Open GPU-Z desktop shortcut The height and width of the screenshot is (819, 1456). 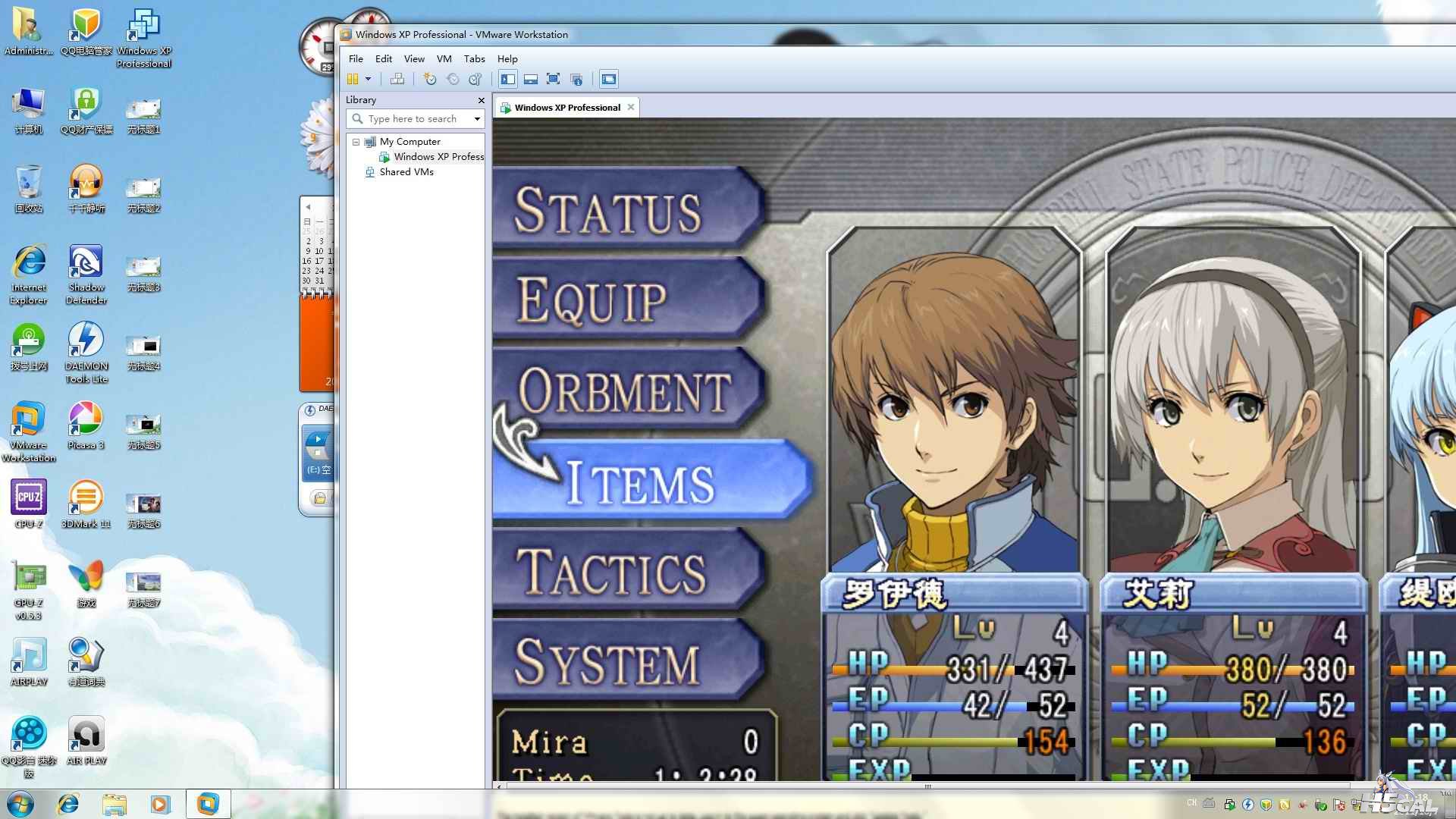(28, 591)
